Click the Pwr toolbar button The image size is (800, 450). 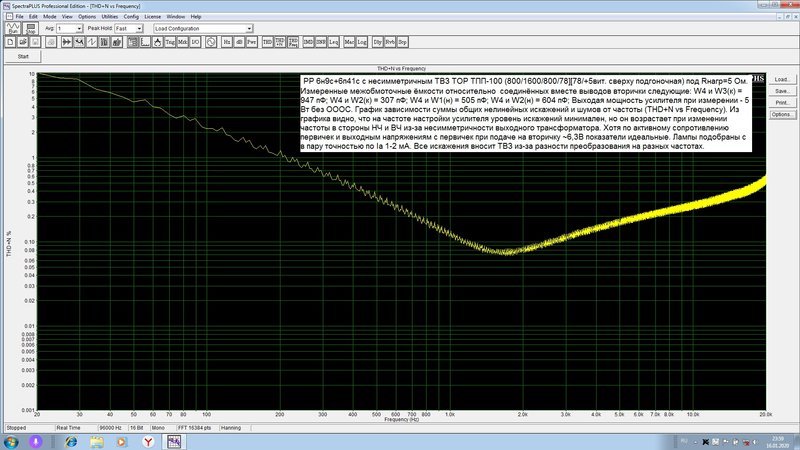(x=252, y=42)
